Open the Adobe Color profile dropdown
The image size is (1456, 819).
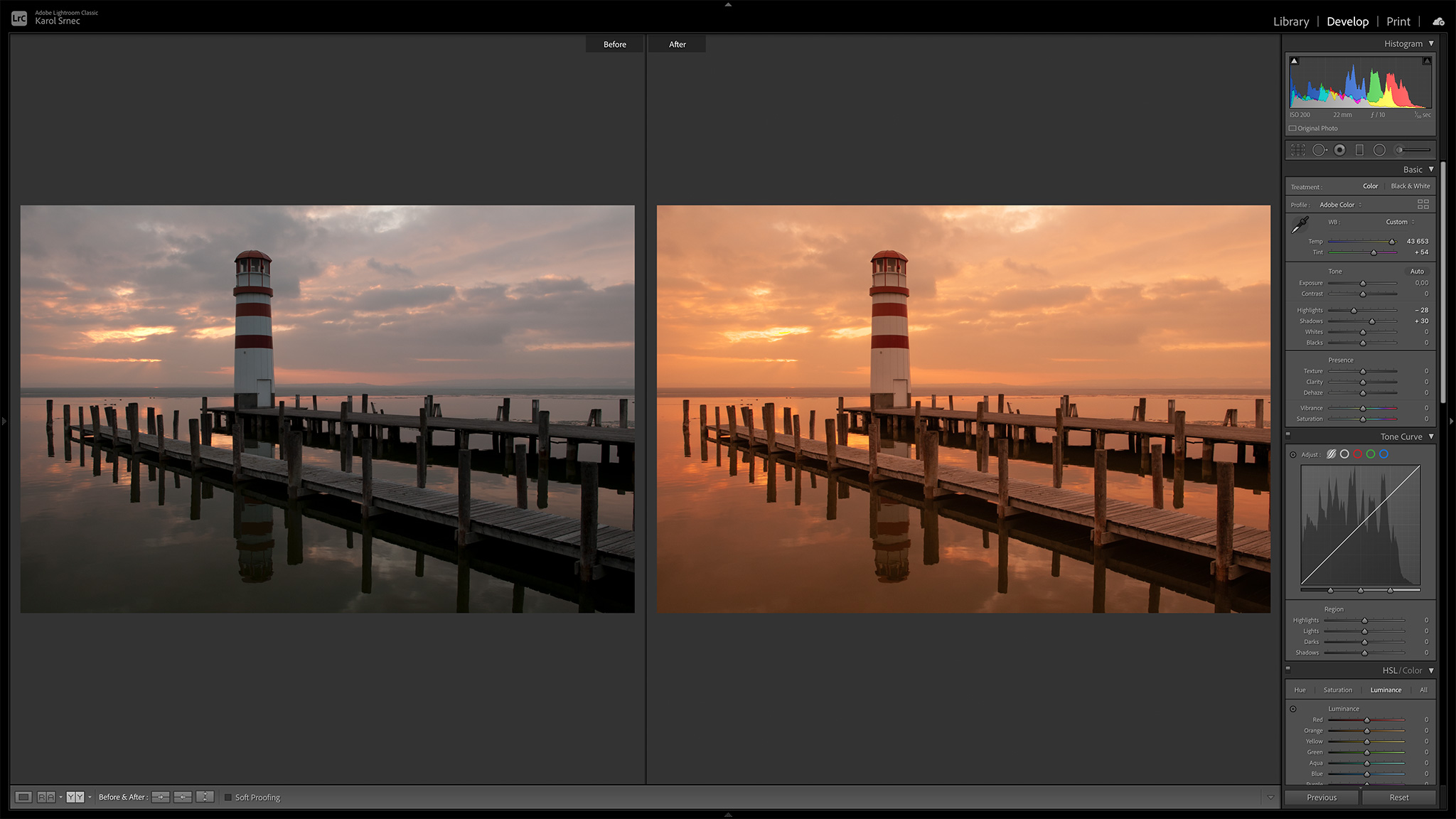coord(1340,205)
